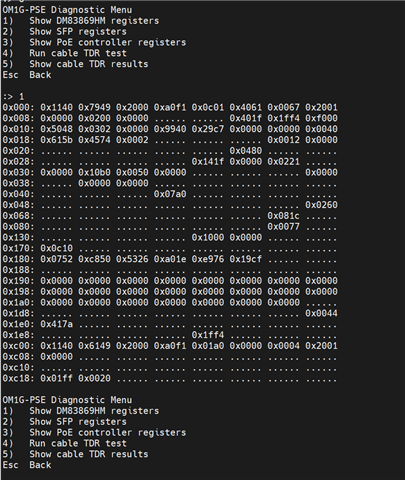This screenshot has width=405, height=480.
Task: Click register value 0x417a
Action: point(57,324)
